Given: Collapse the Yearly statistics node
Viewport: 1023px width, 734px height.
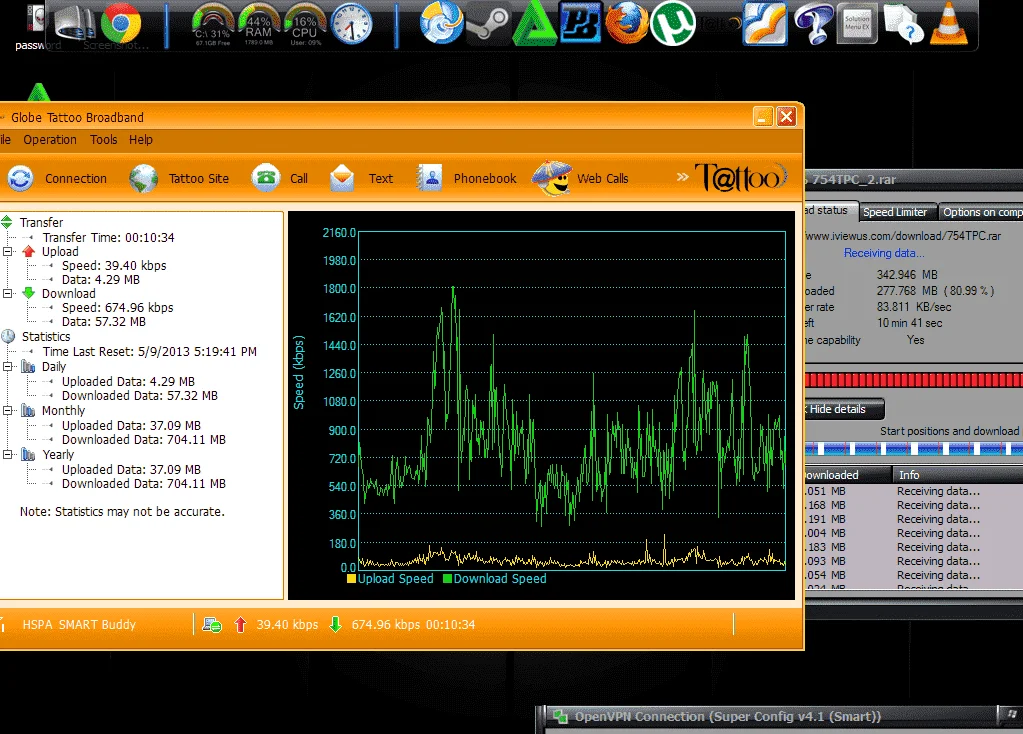Looking at the screenshot, I should click(x=8, y=454).
